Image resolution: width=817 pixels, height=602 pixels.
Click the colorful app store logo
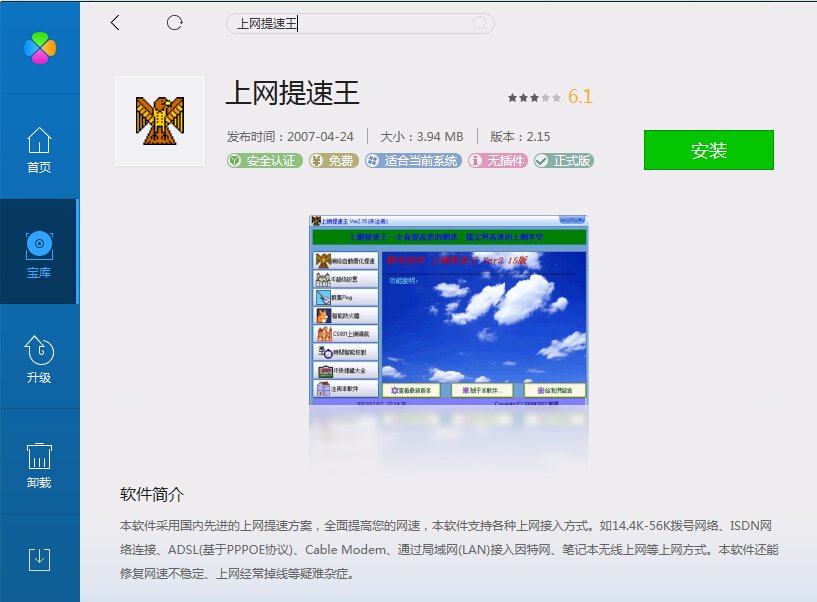[39, 45]
